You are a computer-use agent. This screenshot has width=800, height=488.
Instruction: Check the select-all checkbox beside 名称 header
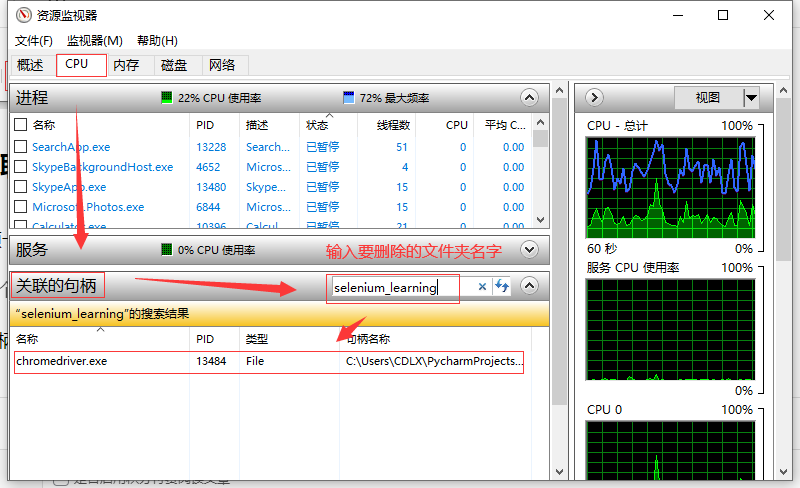(20, 125)
